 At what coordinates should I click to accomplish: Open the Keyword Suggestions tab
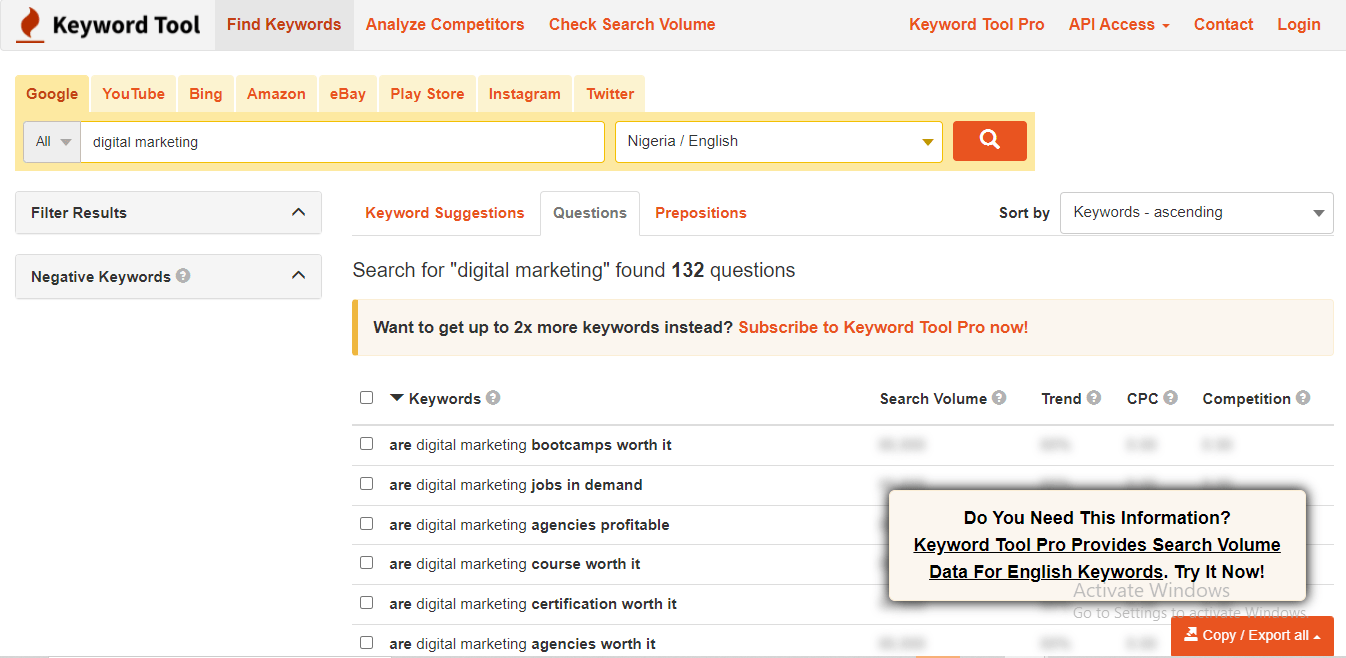[445, 213]
